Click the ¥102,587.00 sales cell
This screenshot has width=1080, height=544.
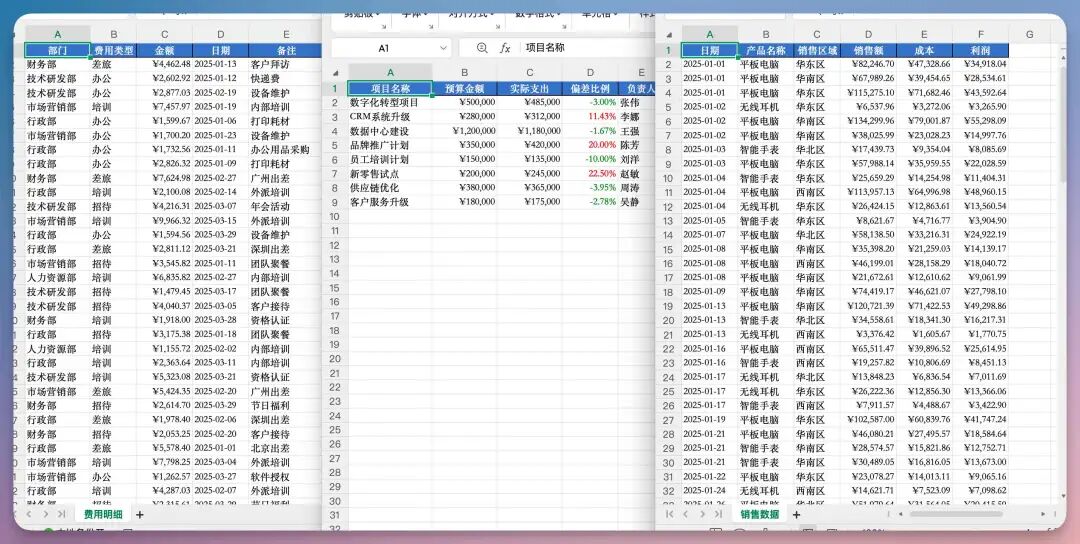(x=868, y=419)
